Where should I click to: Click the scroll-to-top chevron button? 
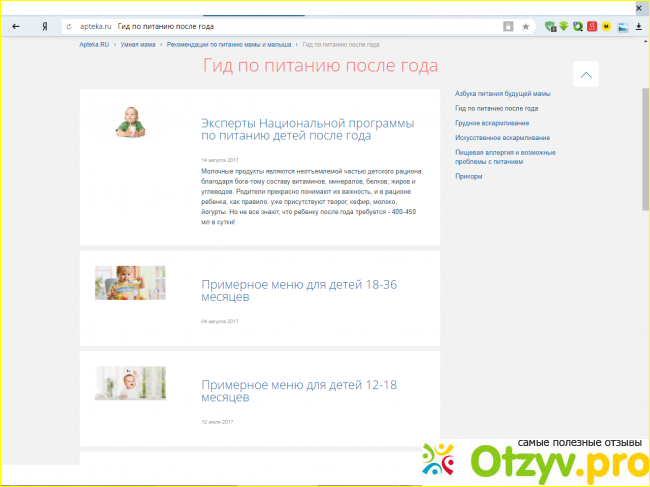586,75
